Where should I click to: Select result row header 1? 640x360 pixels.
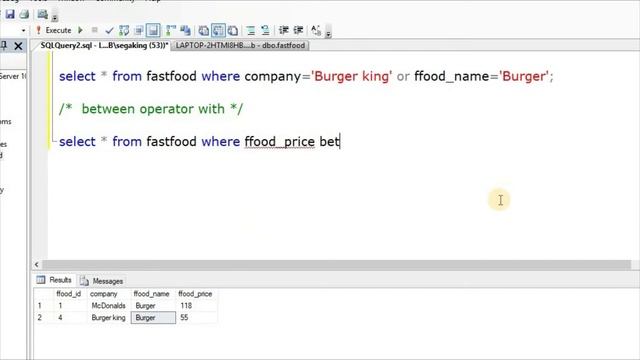(43, 305)
